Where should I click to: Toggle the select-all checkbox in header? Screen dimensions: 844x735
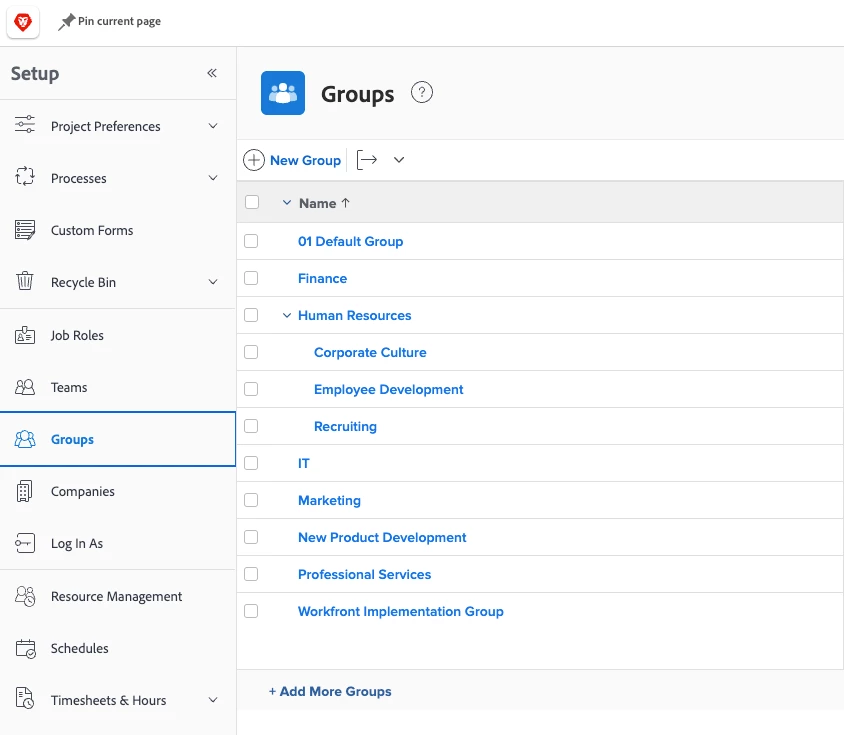252,202
